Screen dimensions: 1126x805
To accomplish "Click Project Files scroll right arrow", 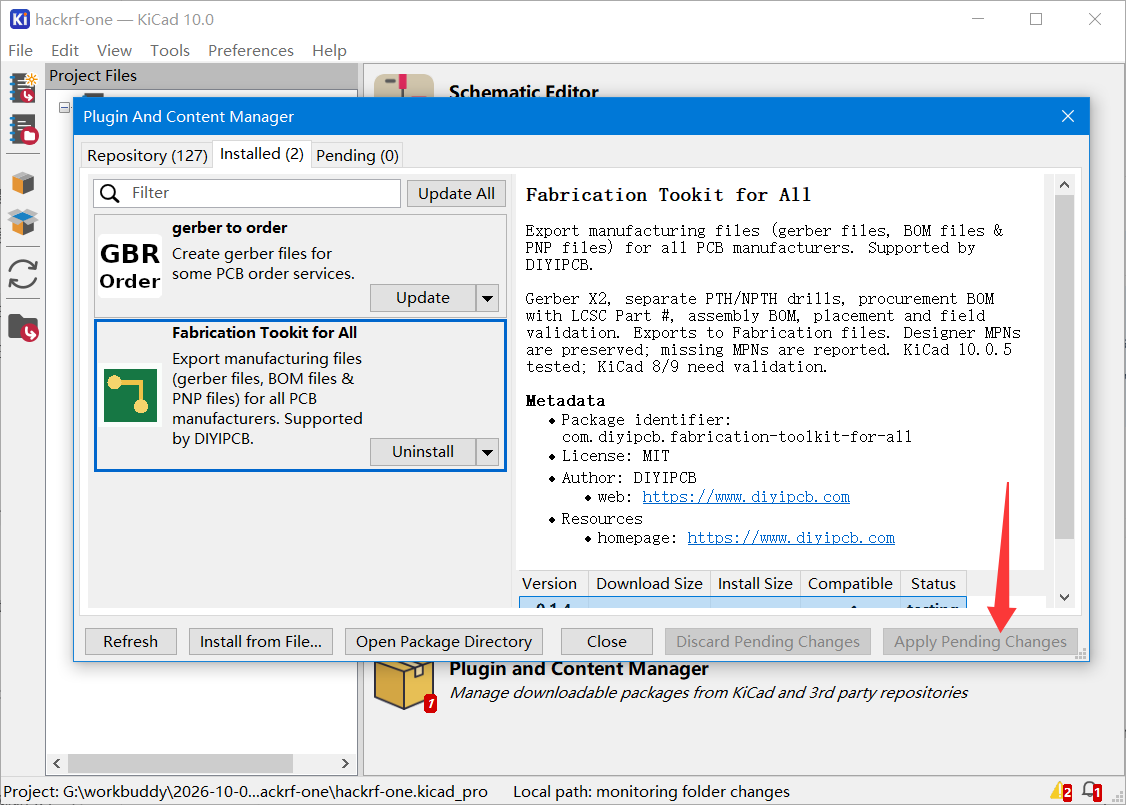I will pos(345,763).
